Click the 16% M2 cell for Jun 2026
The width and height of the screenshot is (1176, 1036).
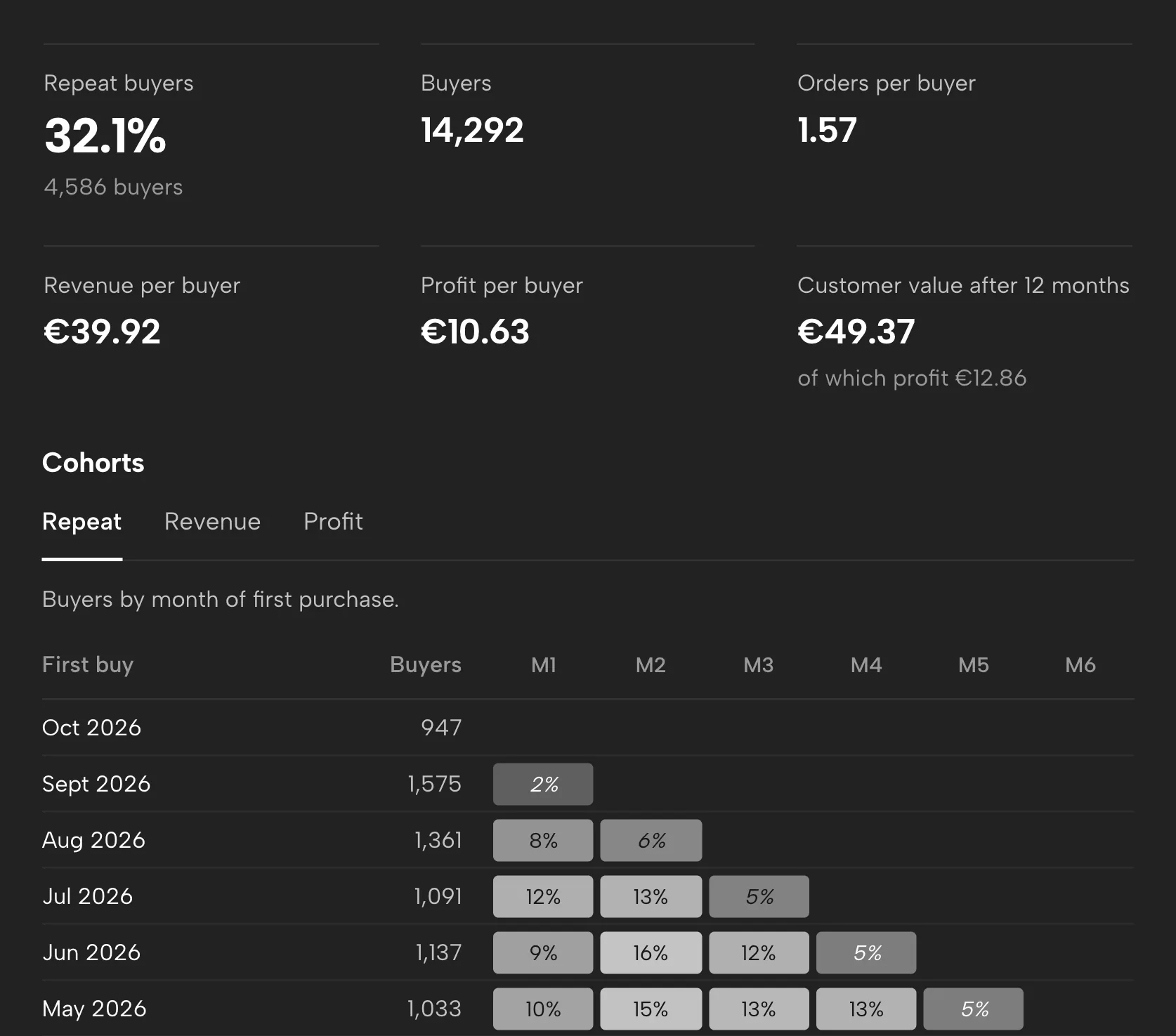tap(651, 952)
